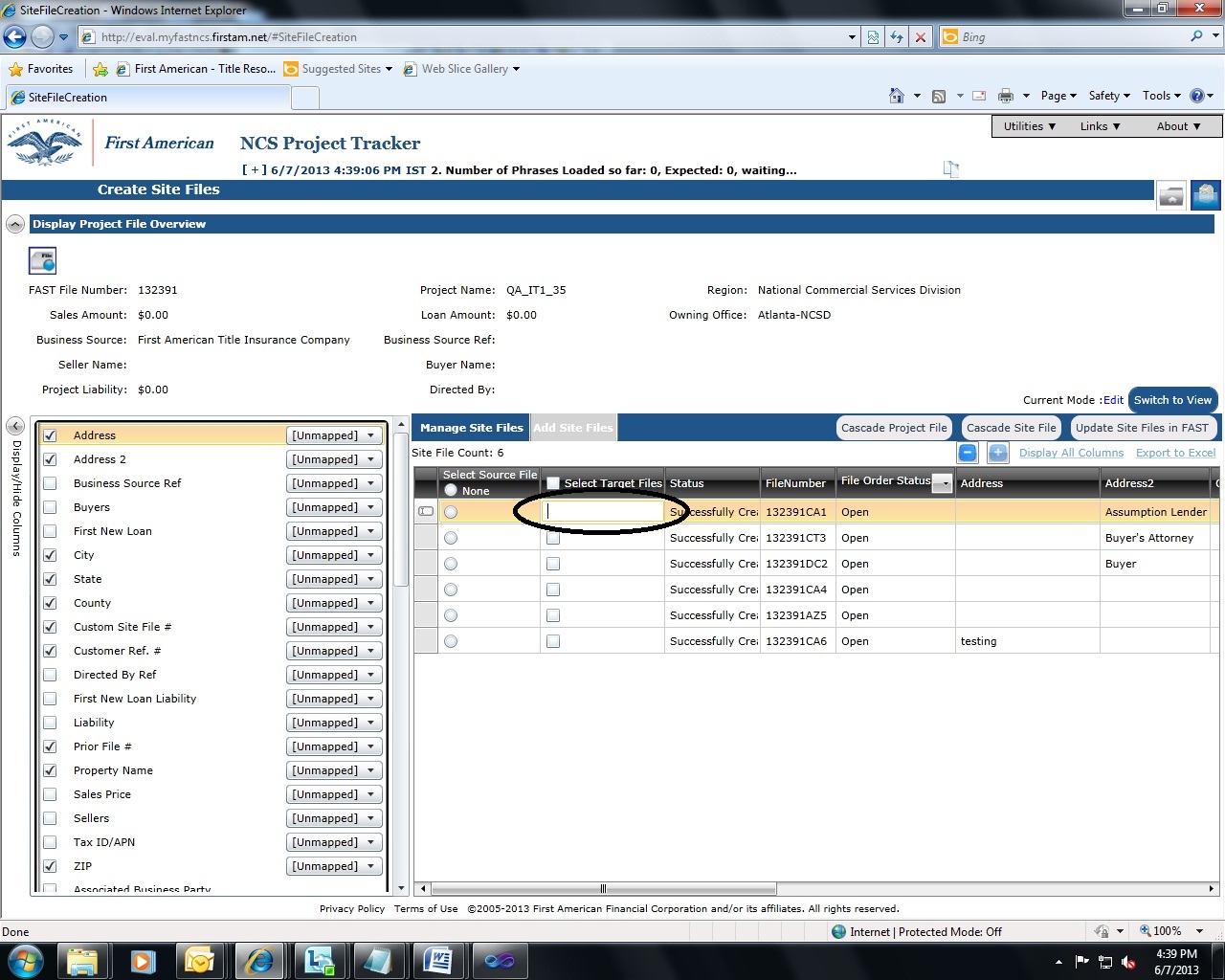Open Microsoft Word from the taskbar
Viewport: 1225px width, 980px height.
pyautogui.click(x=437, y=959)
